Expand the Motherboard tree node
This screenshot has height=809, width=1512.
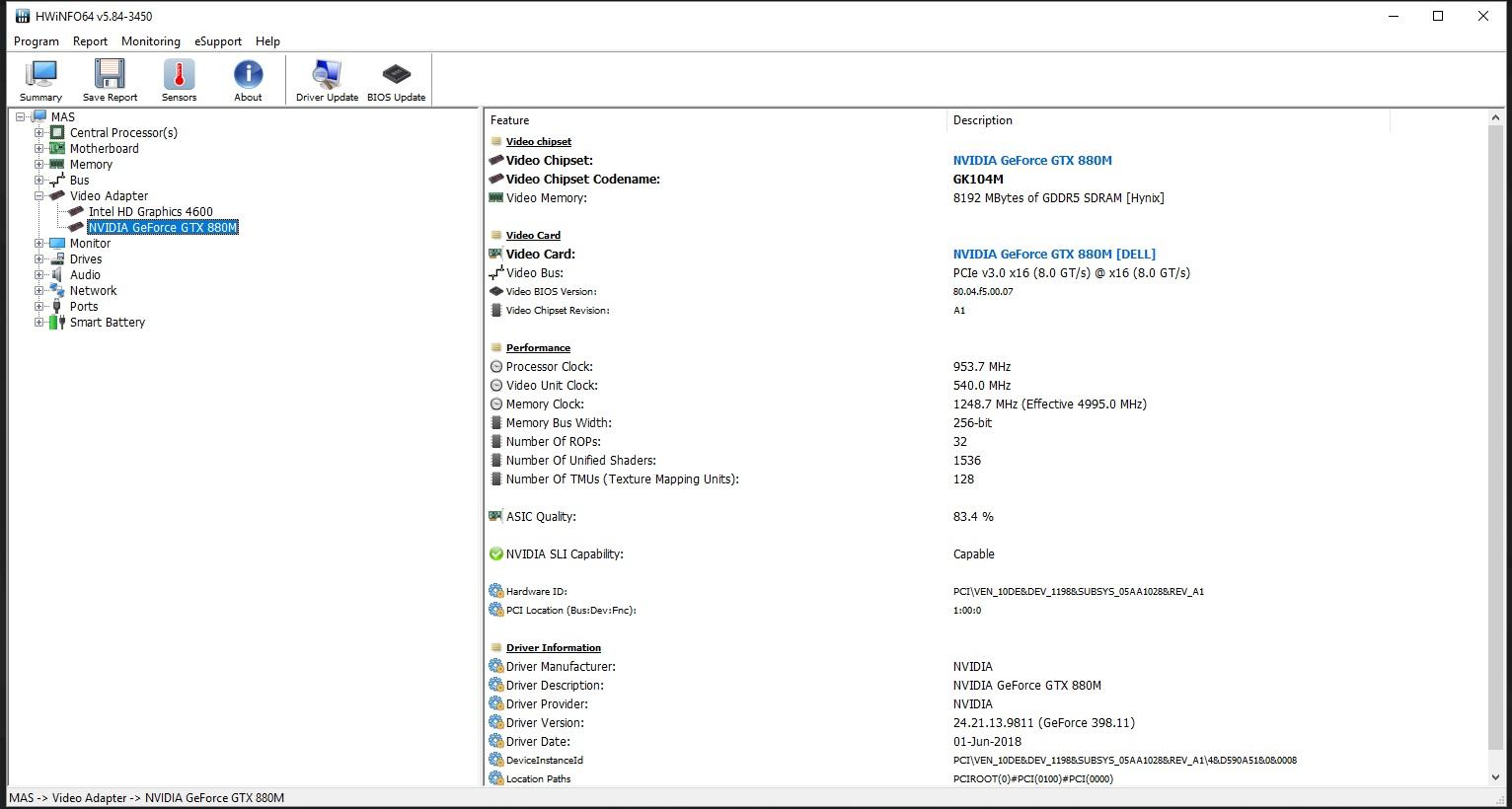point(38,148)
